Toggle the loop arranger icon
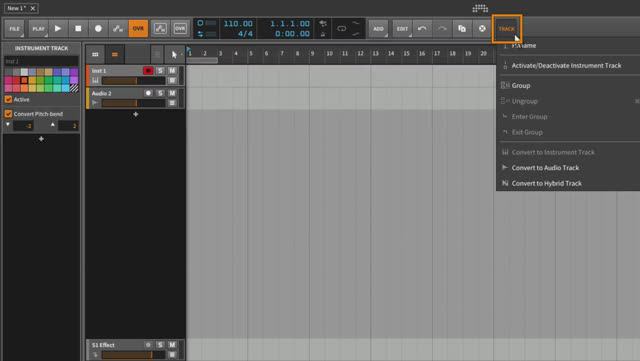The width and height of the screenshot is (640, 361). (342, 29)
